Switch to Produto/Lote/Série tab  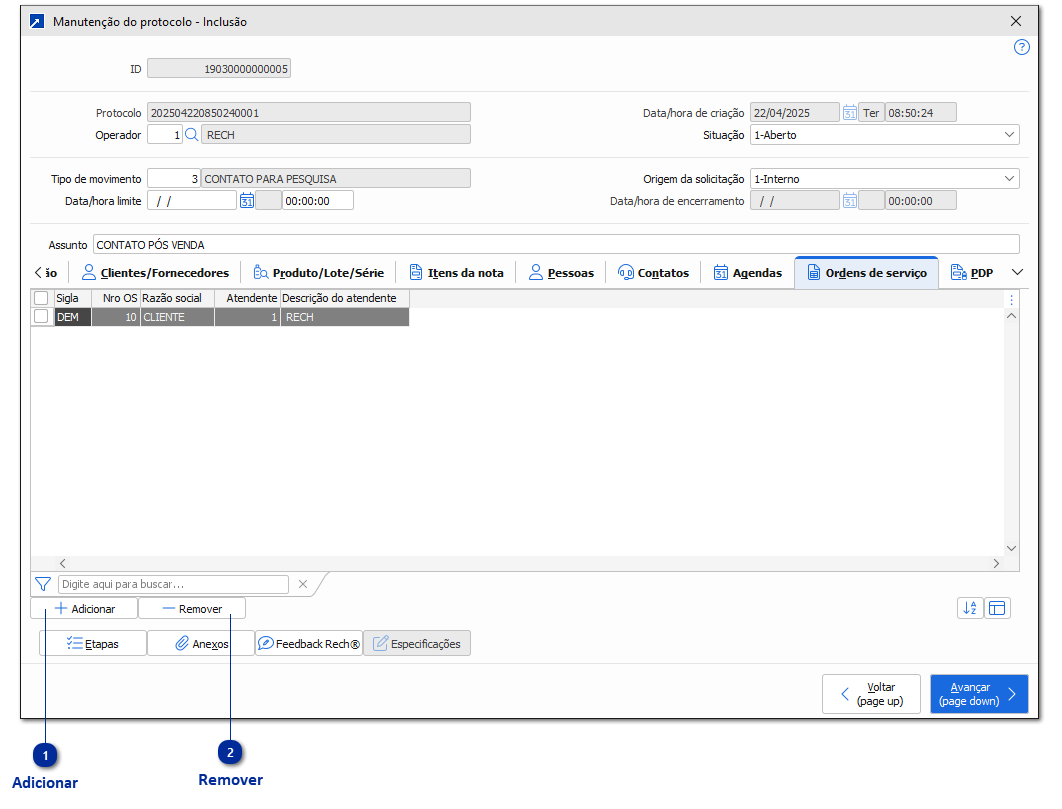tap(318, 272)
